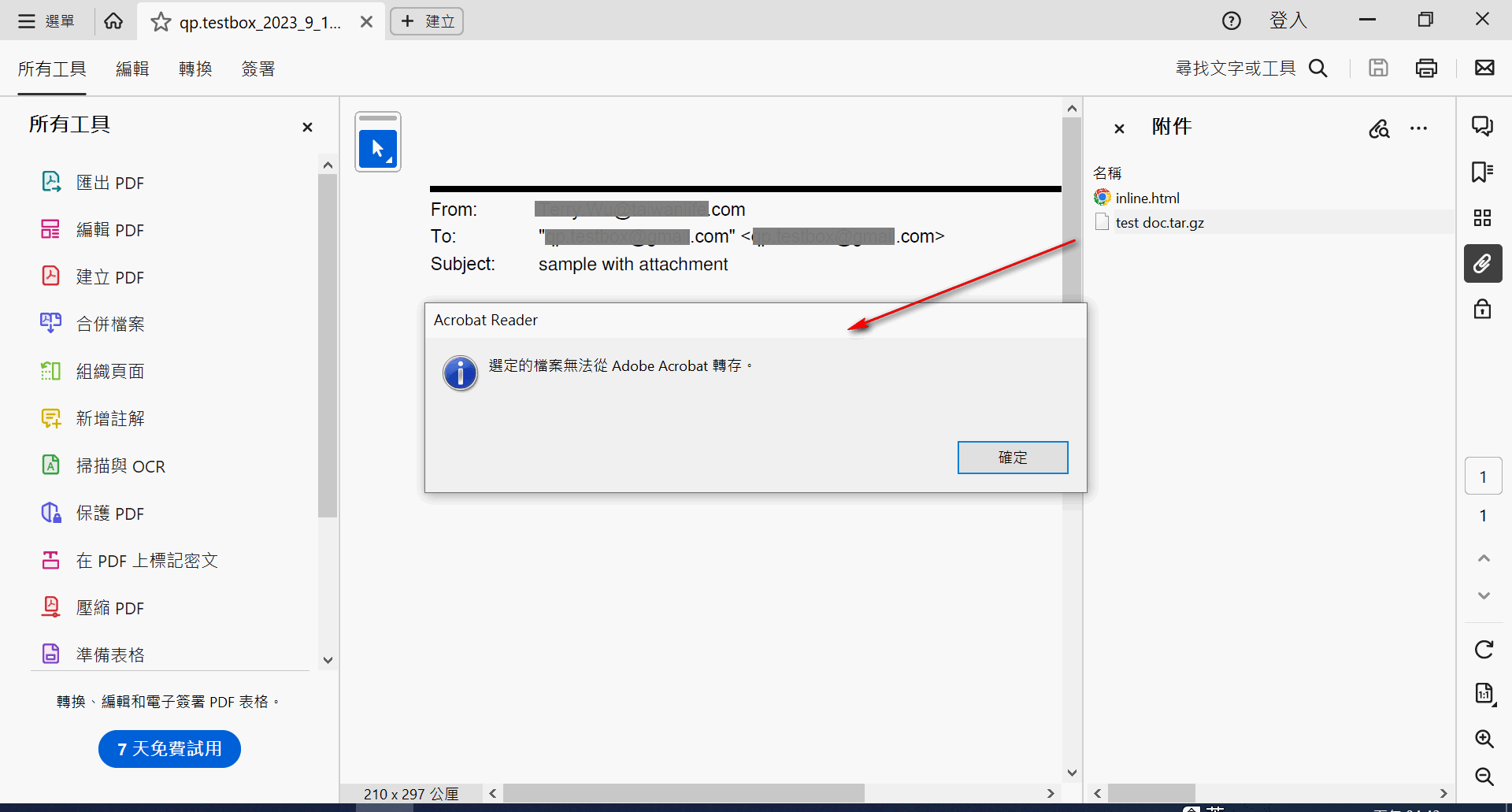Switch to 簽署 tab
Screen dimensions: 1512x812
point(258,69)
